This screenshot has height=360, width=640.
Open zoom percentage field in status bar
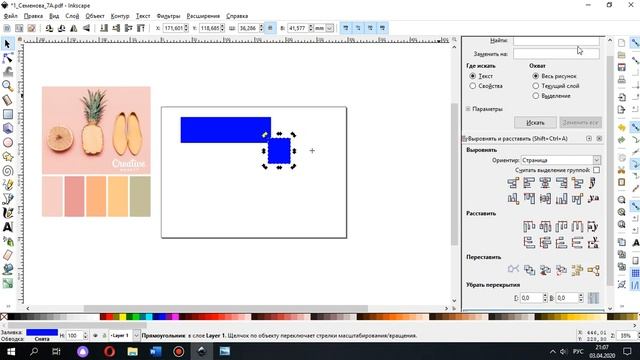pyautogui.click(x=626, y=336)
